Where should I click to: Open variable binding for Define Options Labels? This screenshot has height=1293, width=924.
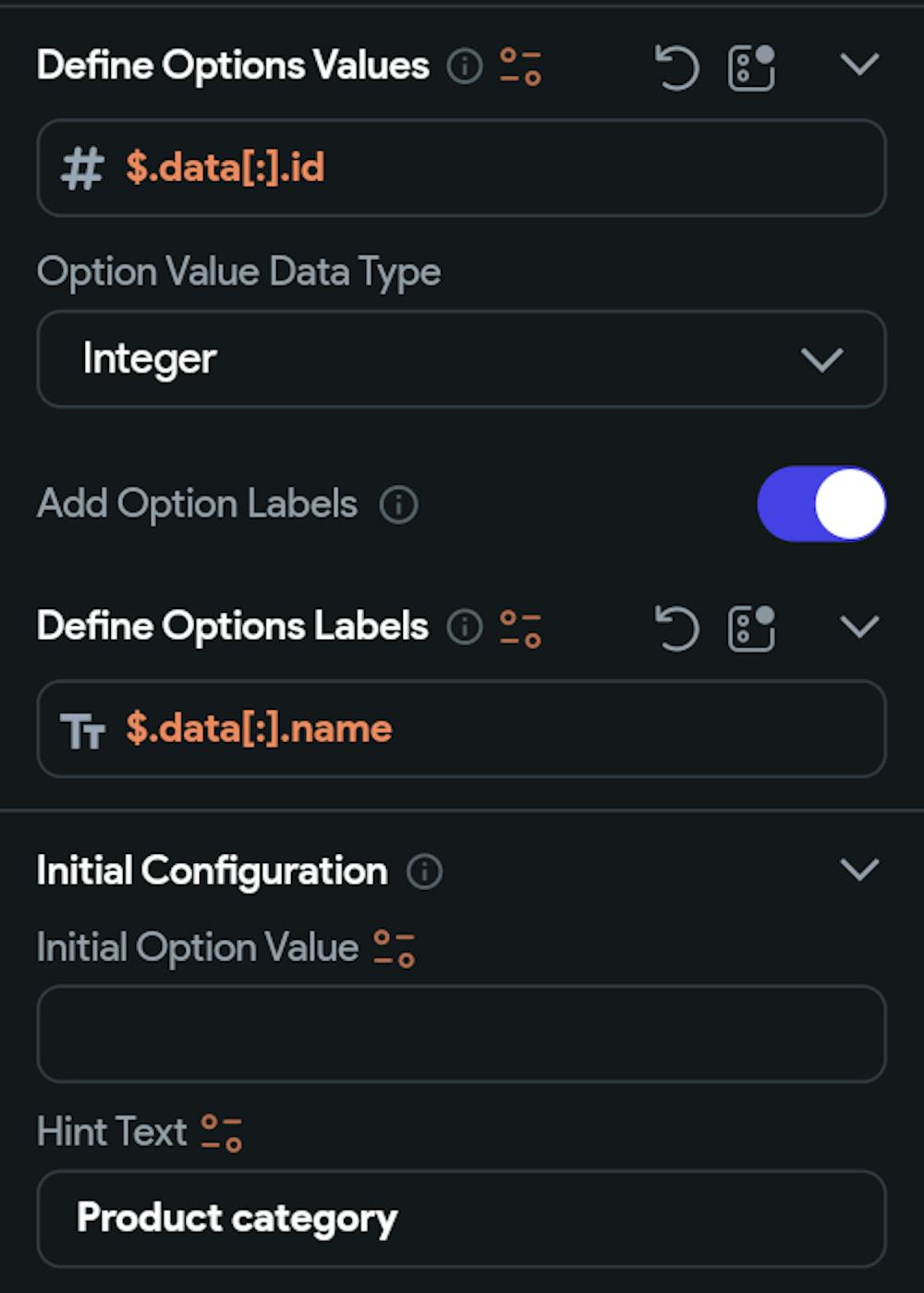[x=518, y=627]
